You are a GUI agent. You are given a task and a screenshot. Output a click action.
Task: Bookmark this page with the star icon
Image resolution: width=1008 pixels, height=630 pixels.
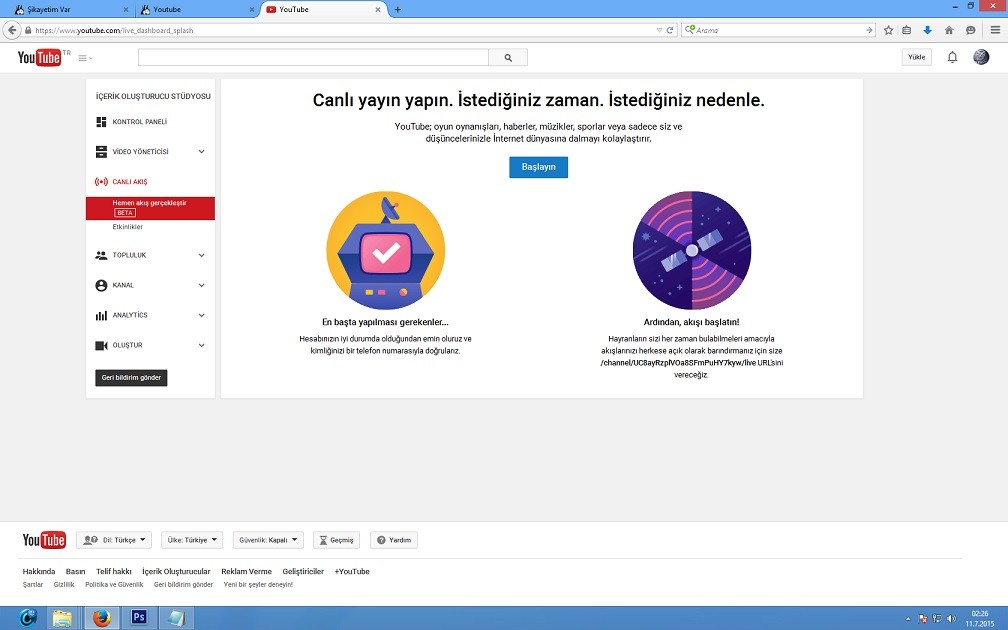(888, 30)
